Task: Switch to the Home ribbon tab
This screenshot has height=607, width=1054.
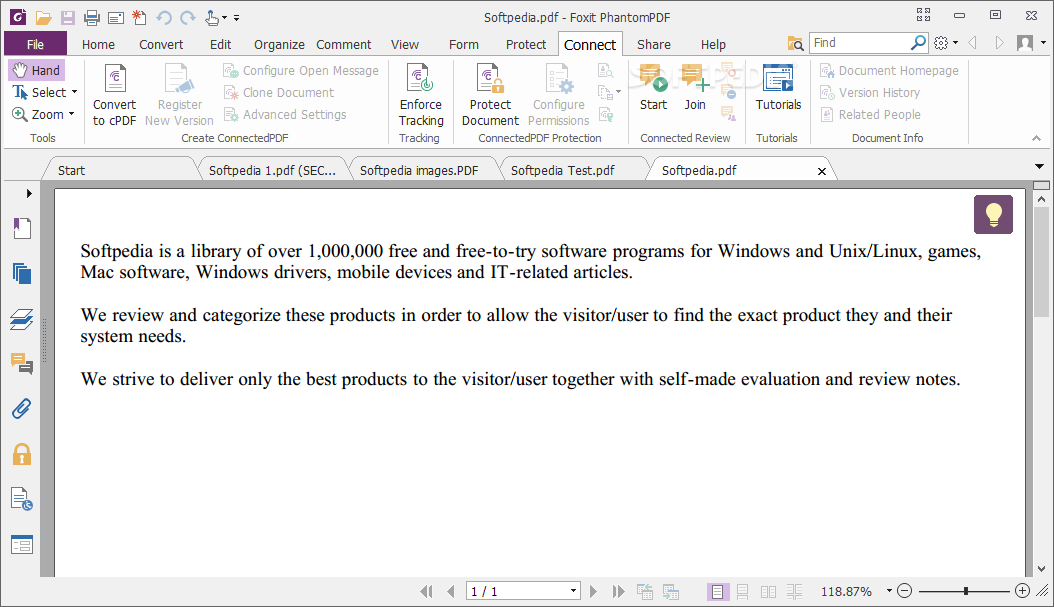Action: (98, 44)
